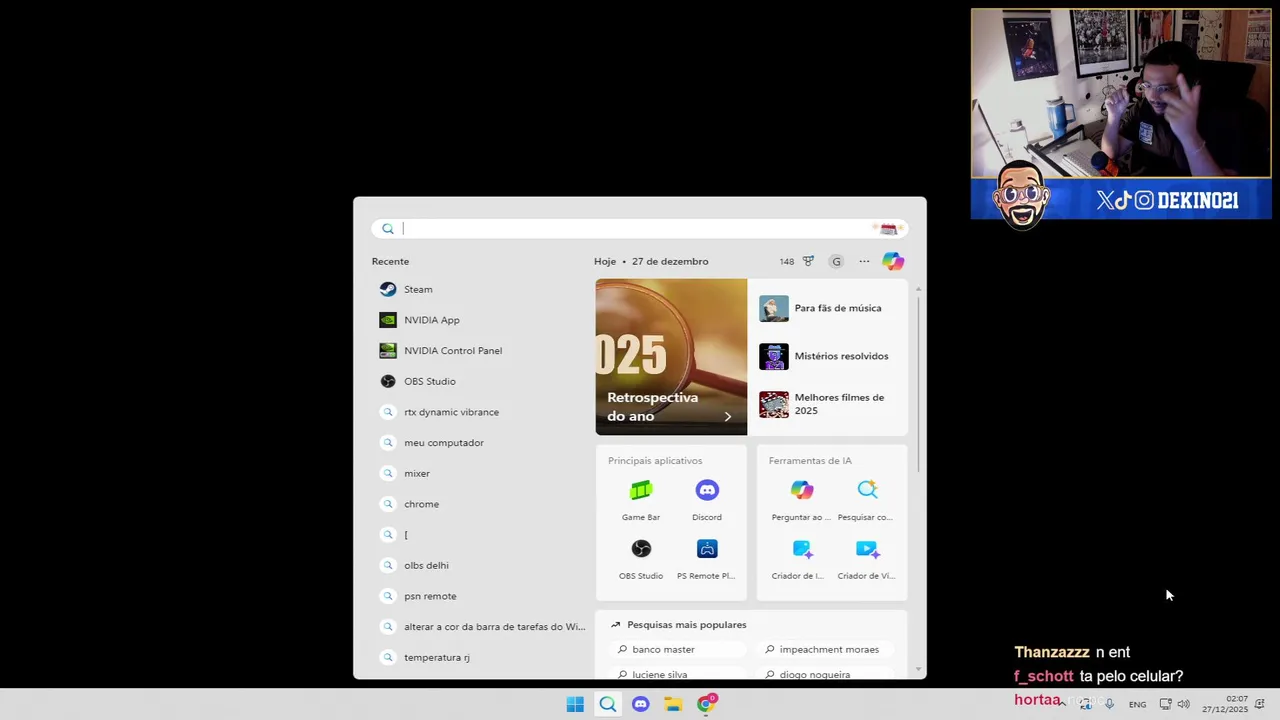Click the Search icon in taskbar
Image resolution: width=1280 pixels, height=720 pixels.
pyautogui.click(x=608, y=704)
